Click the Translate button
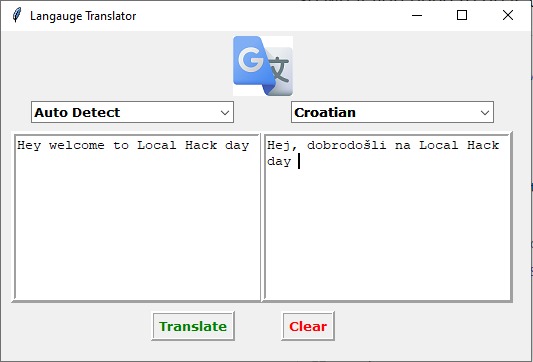This screenshot has width=533, height=362. [193, 326]
